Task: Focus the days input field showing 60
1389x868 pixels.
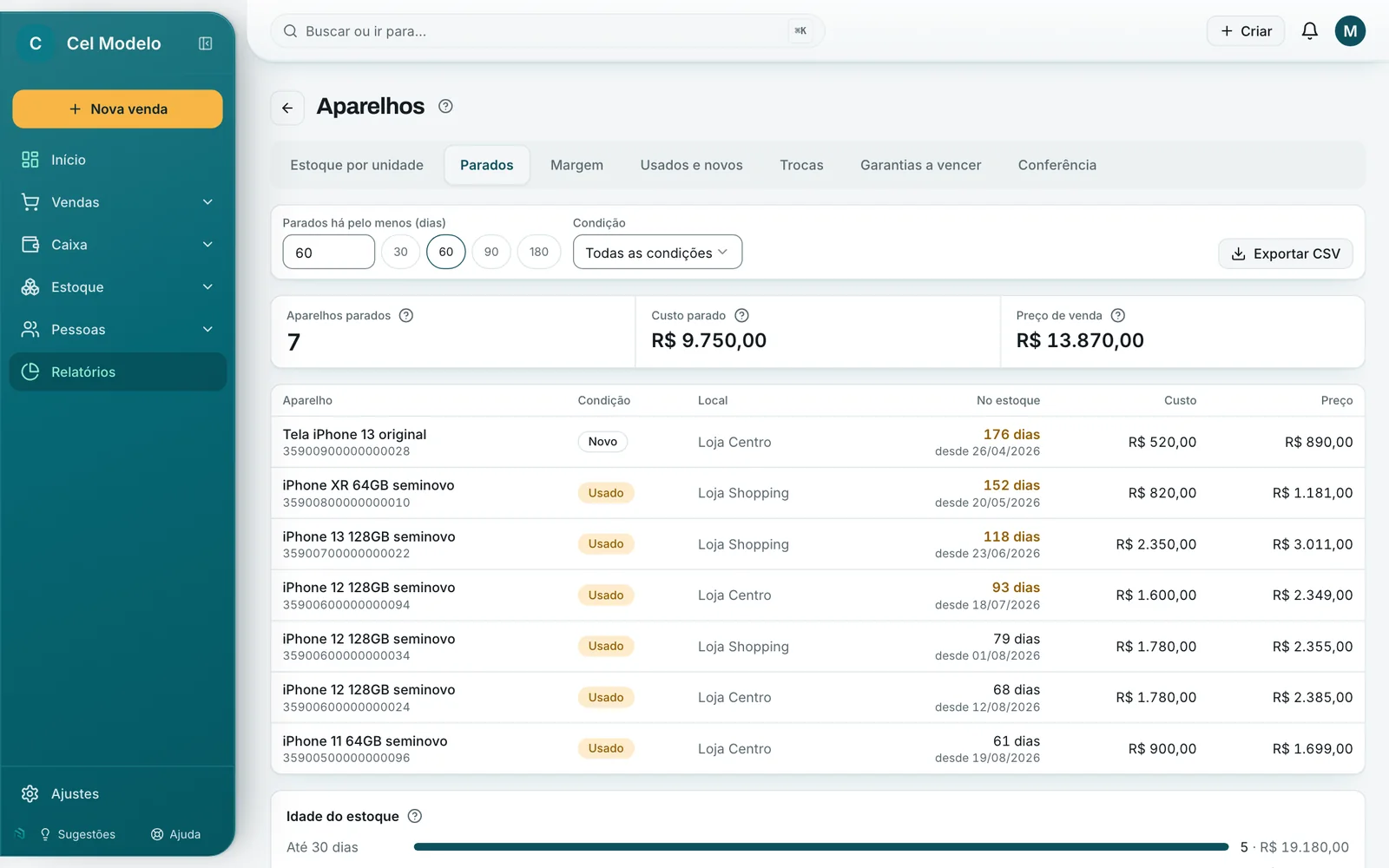Action: coord(328,252)
